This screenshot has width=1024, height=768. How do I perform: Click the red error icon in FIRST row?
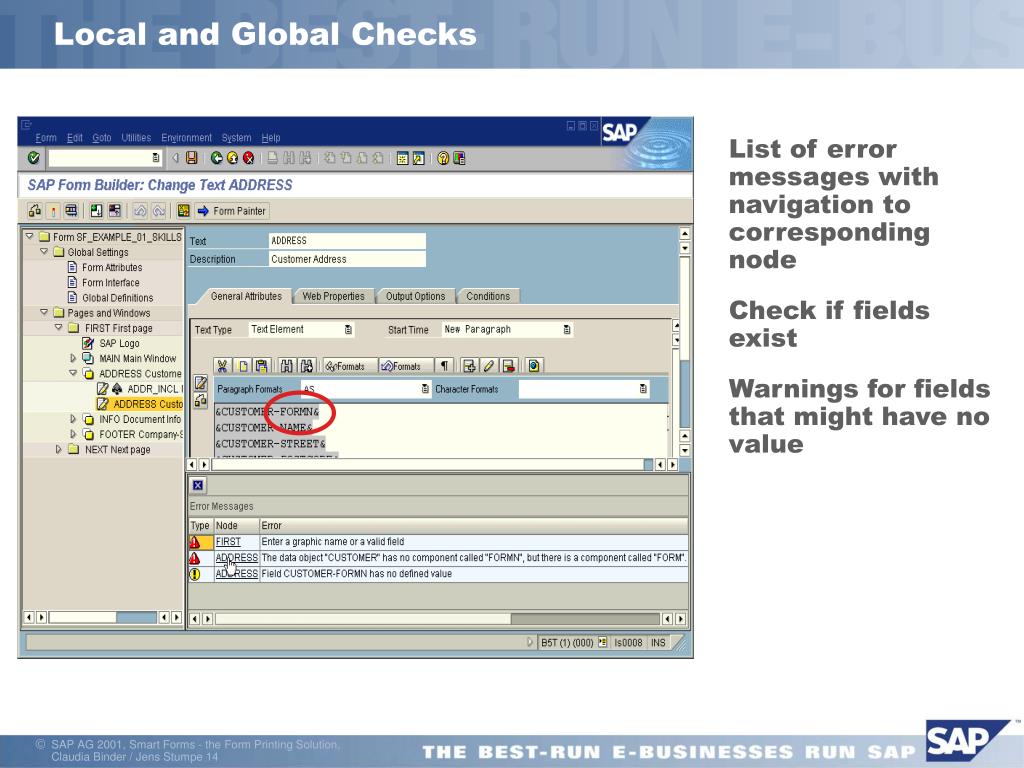(x=195, y=542)
